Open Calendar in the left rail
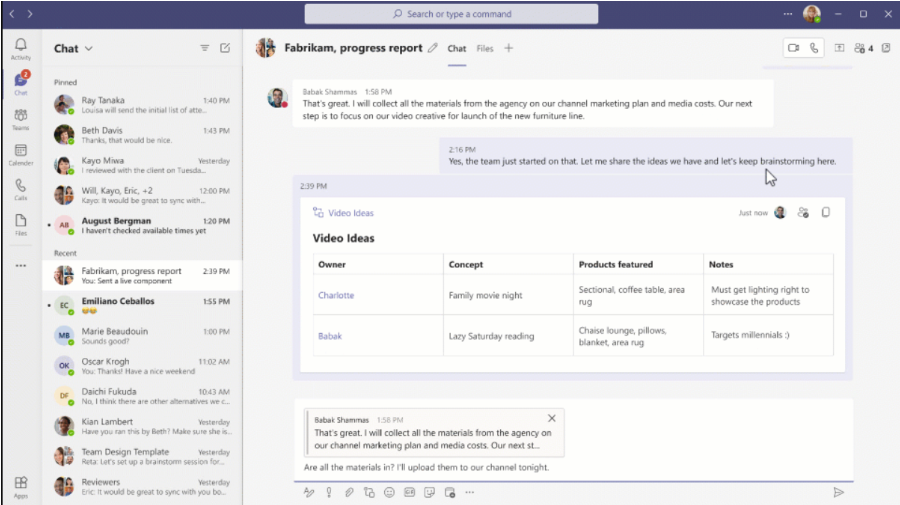 pos(20,155)
